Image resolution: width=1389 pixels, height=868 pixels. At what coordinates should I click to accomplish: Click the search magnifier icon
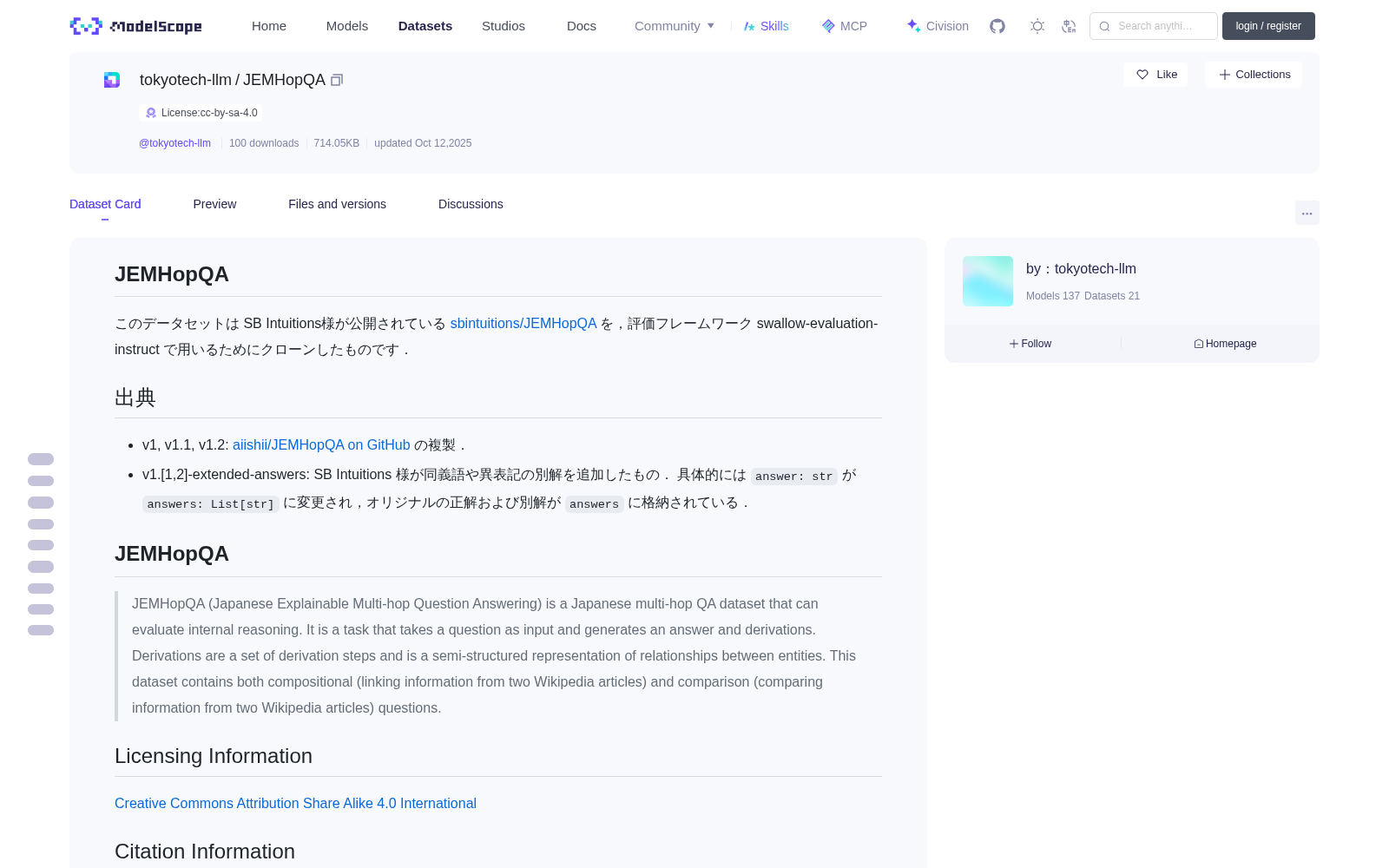1104,26
